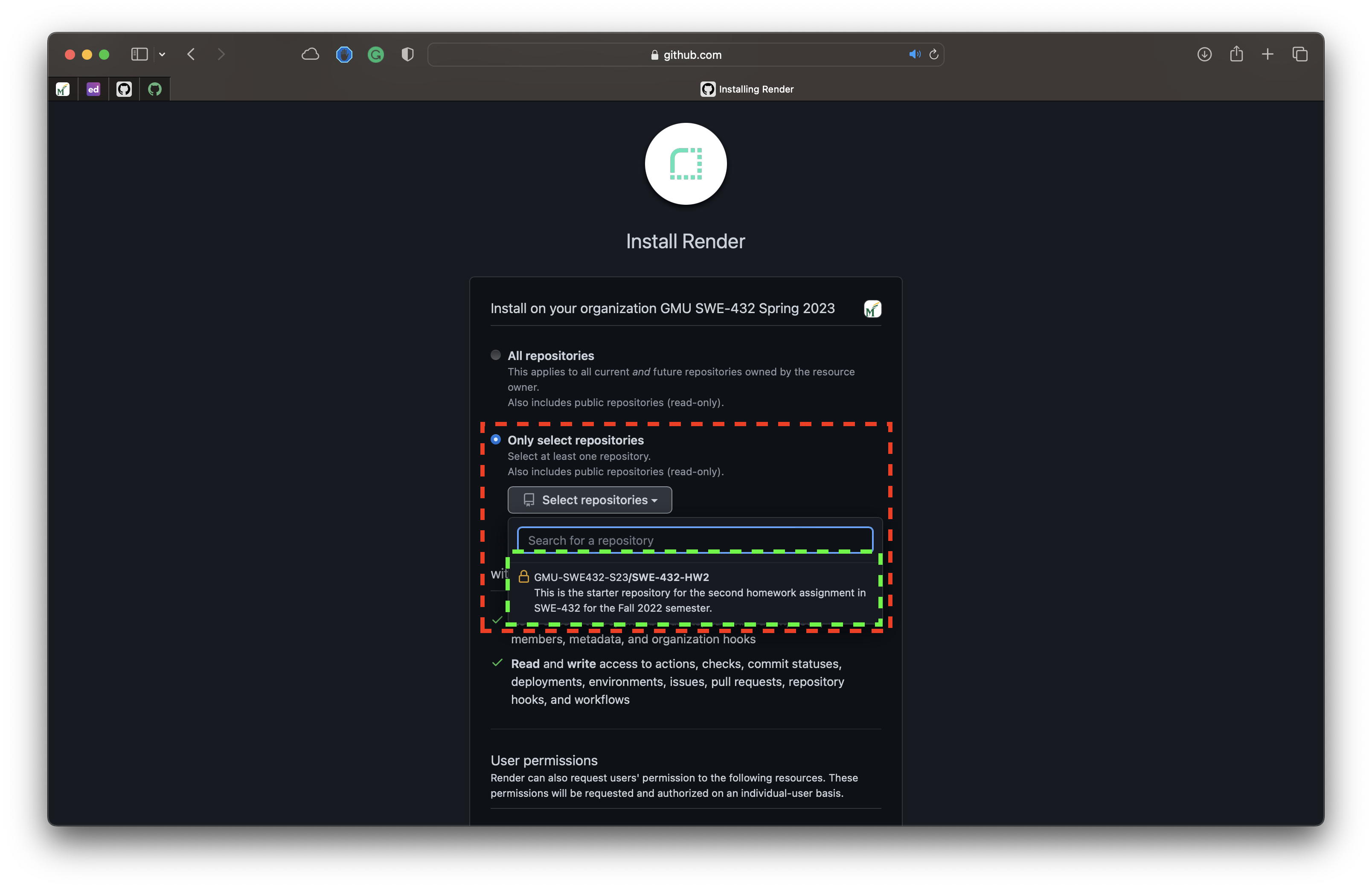Click the privacy report shield icon
This screenshot has width=1372, height=889.
pos(407,54)
